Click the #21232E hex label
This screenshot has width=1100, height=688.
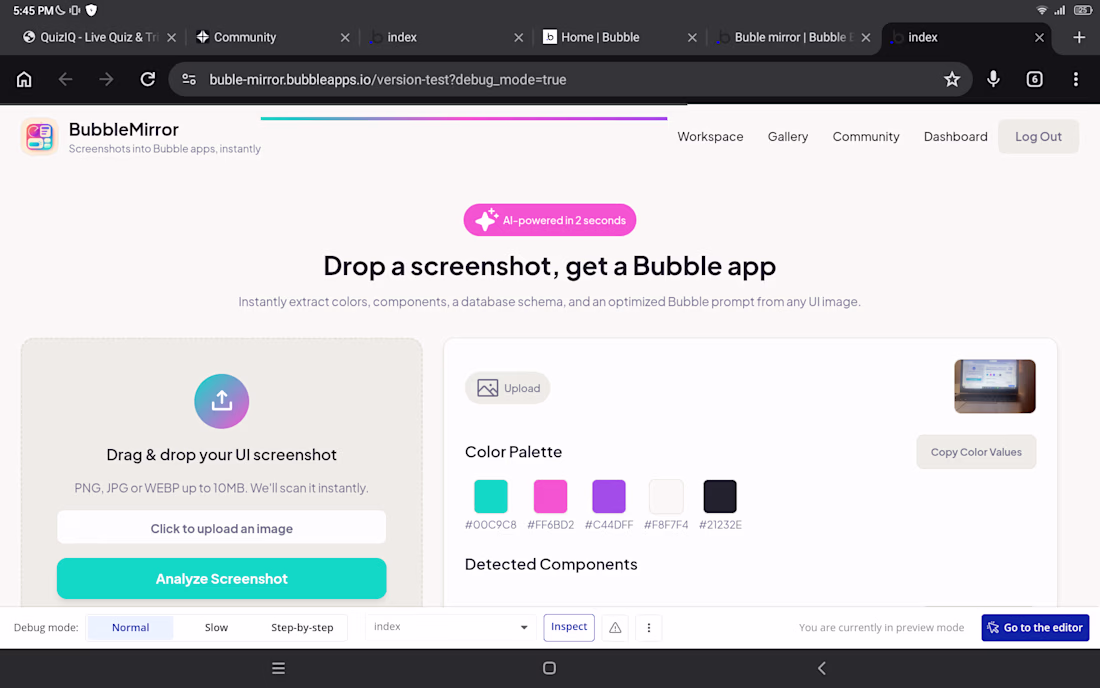coord(720,525)
